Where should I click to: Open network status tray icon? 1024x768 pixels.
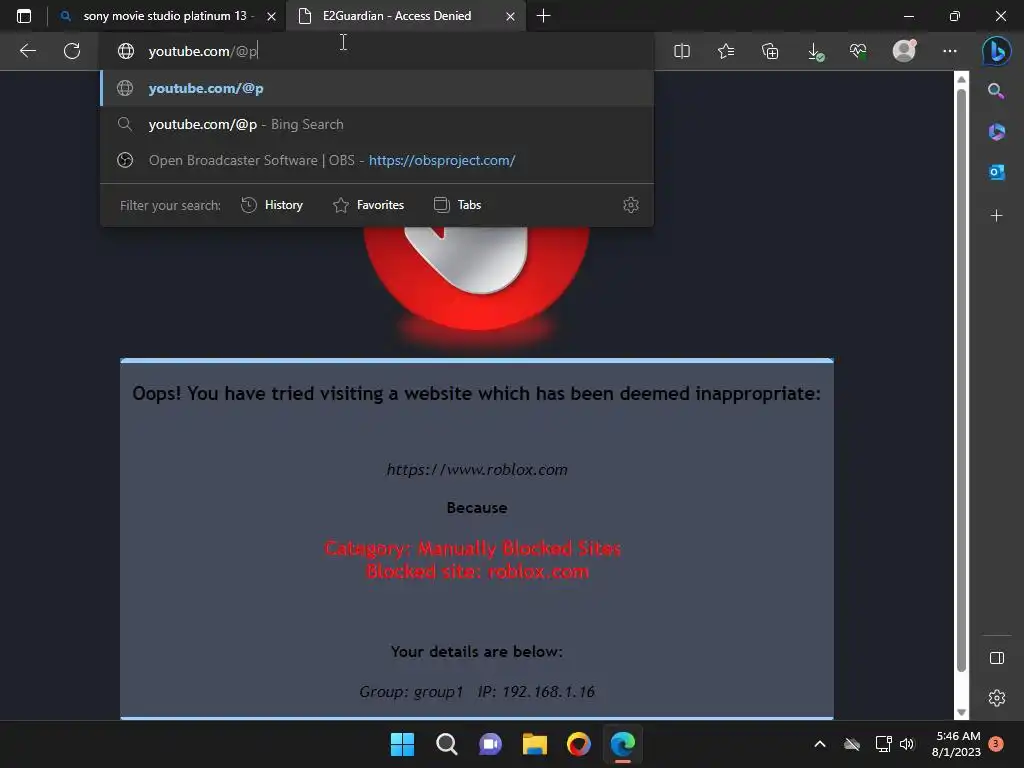click(884, 744)
